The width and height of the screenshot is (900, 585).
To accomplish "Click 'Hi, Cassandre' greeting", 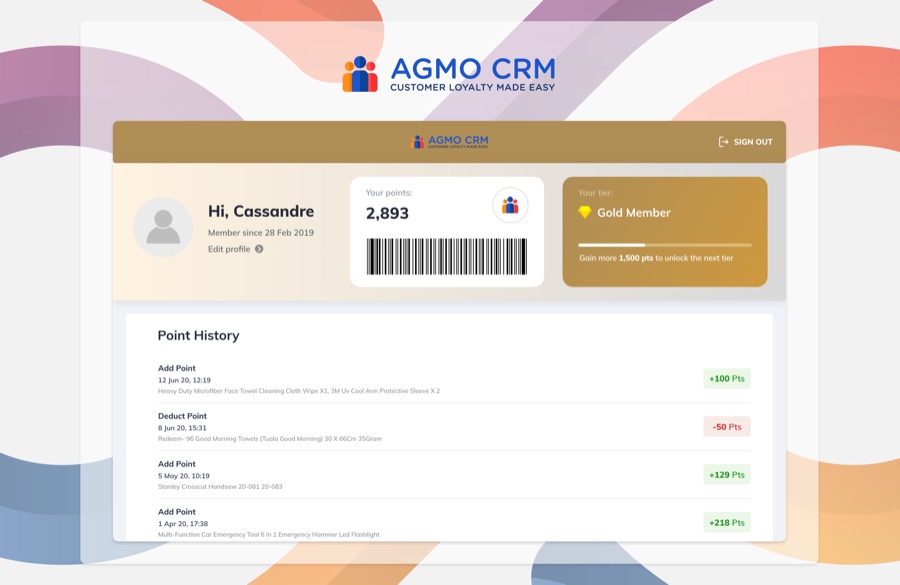I will click(x=261, y=211).
